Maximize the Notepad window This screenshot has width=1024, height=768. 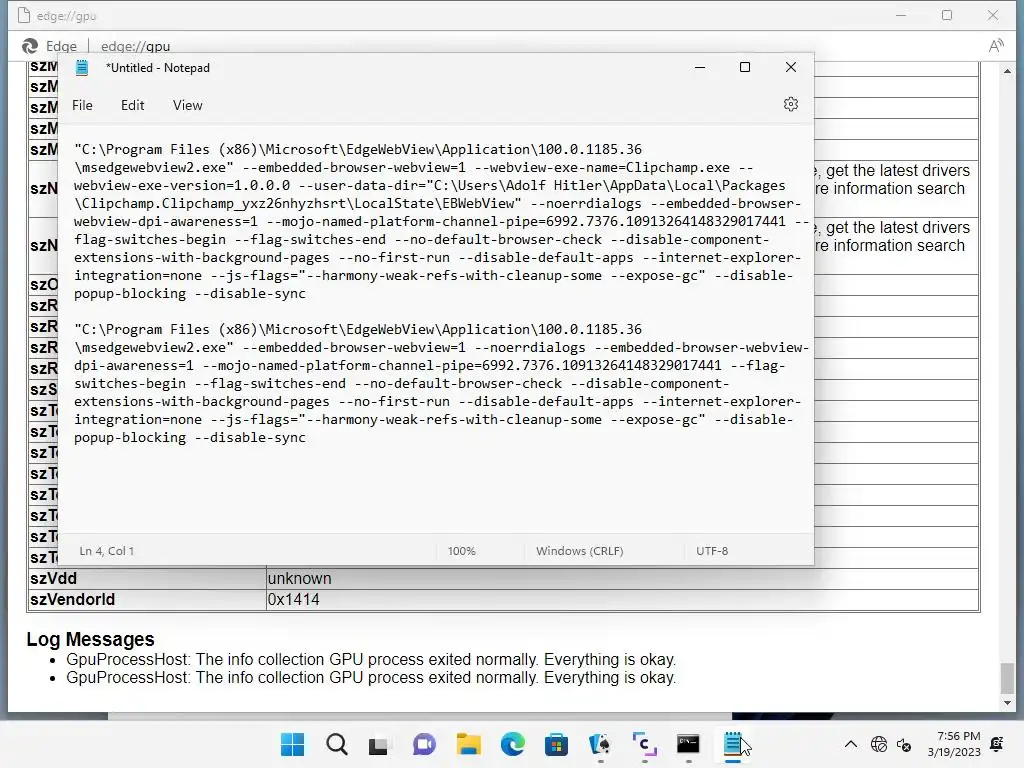tap(744, 67)
